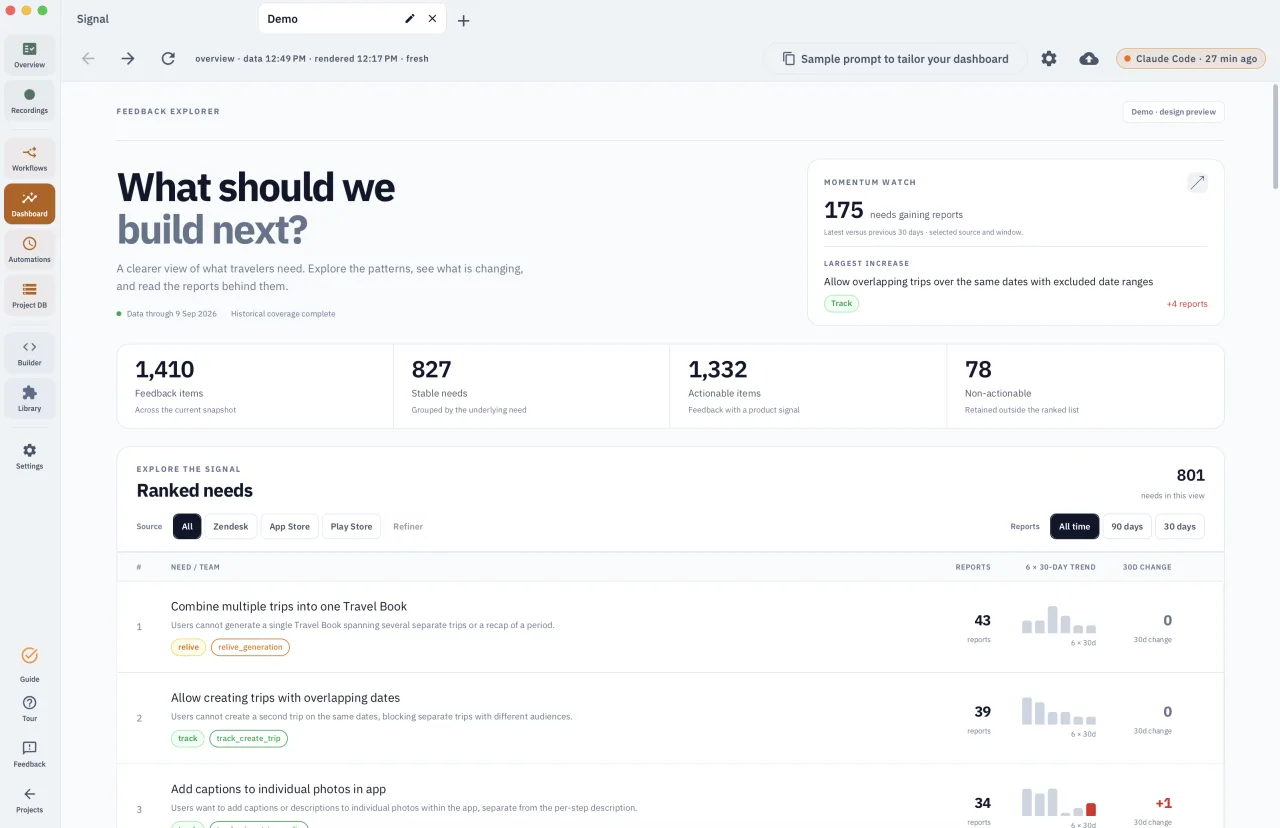Add a new tab with the plus icon

click(x=463, y=20)
